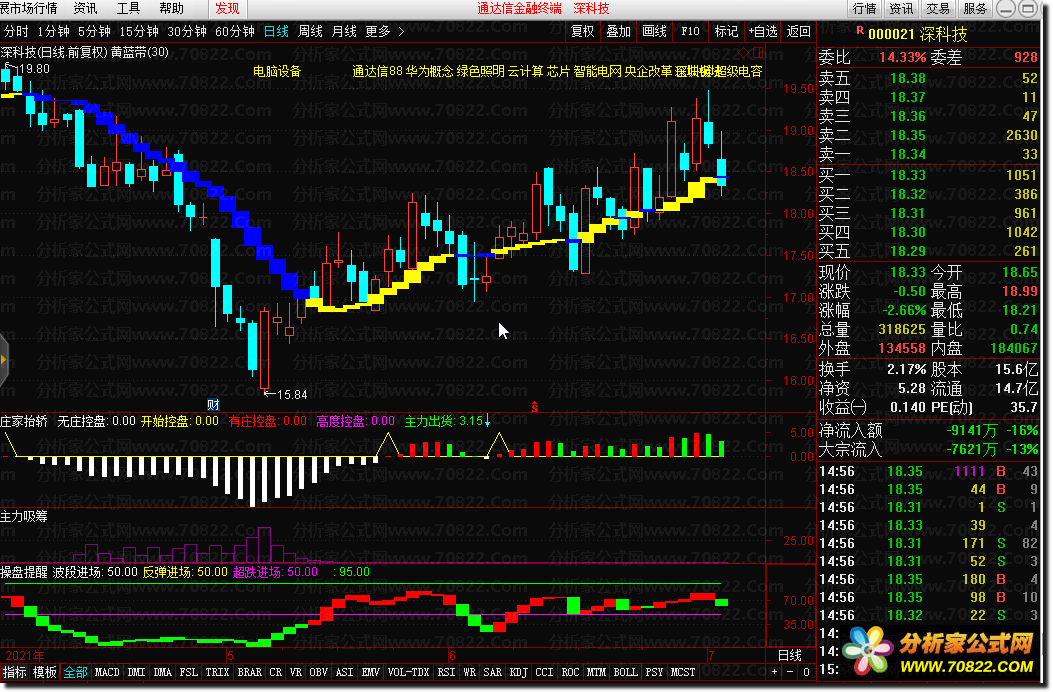Apply the BOLL indicator
The height and width of the screenshot is (692, 1053).
point(625,673)
